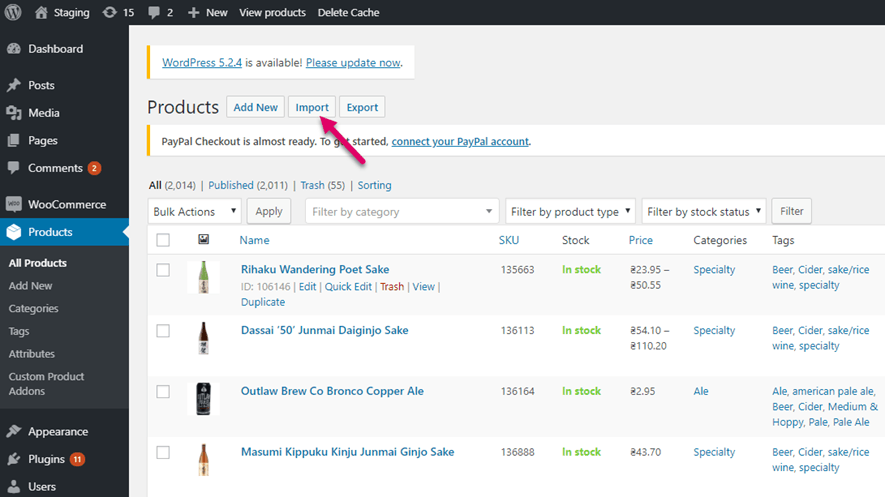Click Quick Edit under Rihaku product
The image size is (885, 497).
[x=348, y=287]
